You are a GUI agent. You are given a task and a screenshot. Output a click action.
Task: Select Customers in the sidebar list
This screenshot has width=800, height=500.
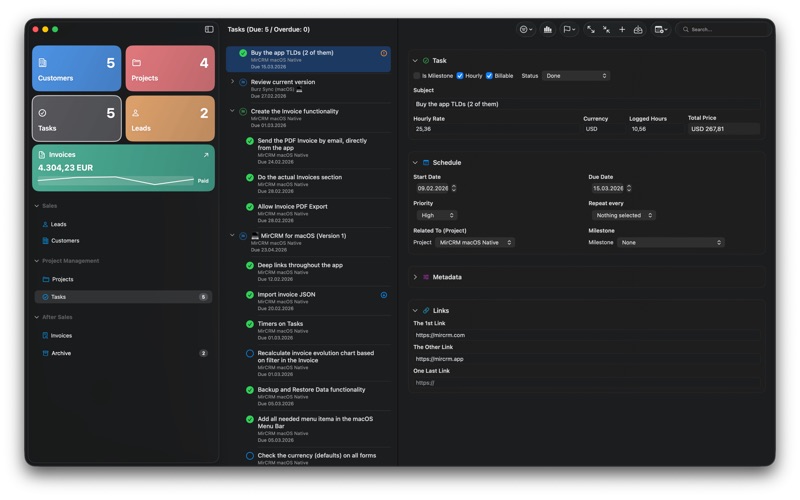click(123, 241)
